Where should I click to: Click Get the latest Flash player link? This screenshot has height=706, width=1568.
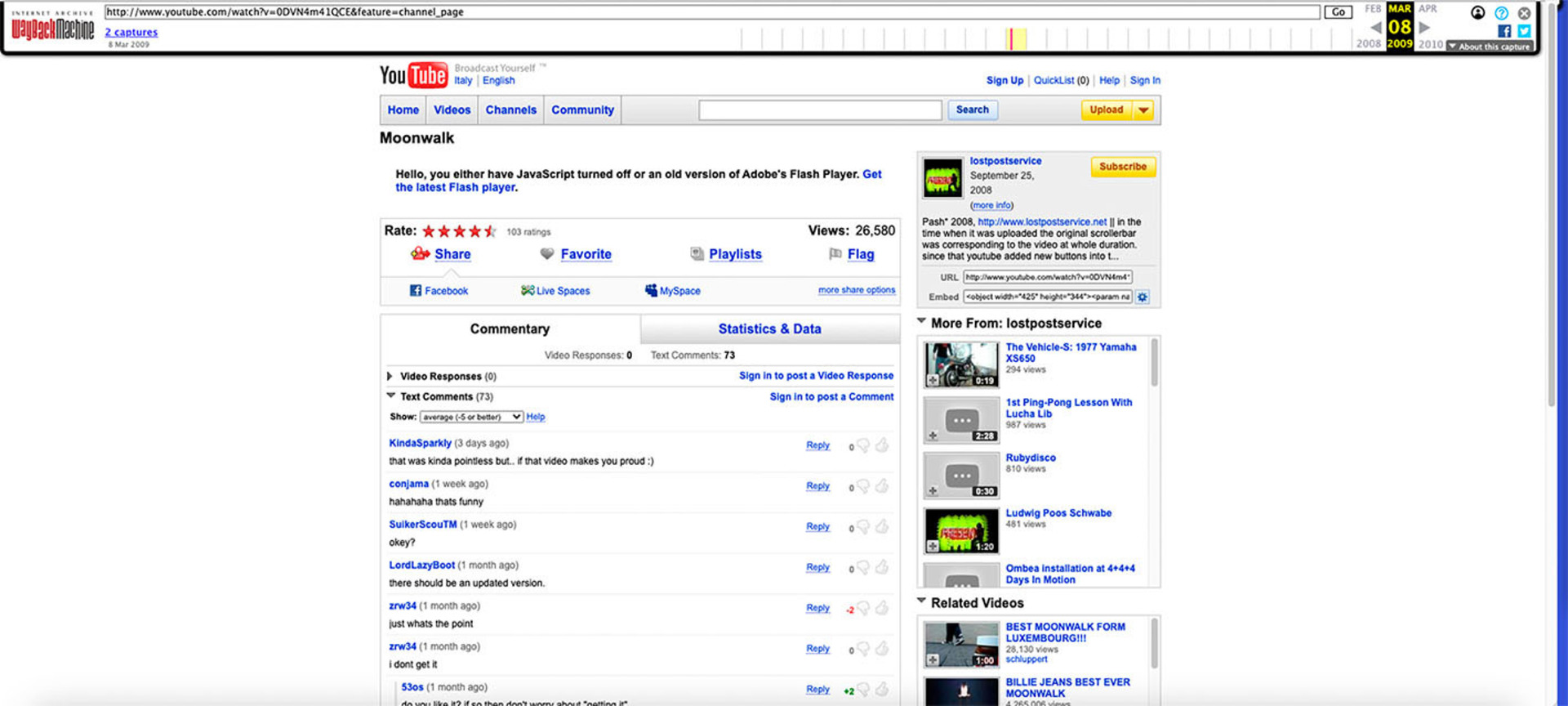[639, 181]
